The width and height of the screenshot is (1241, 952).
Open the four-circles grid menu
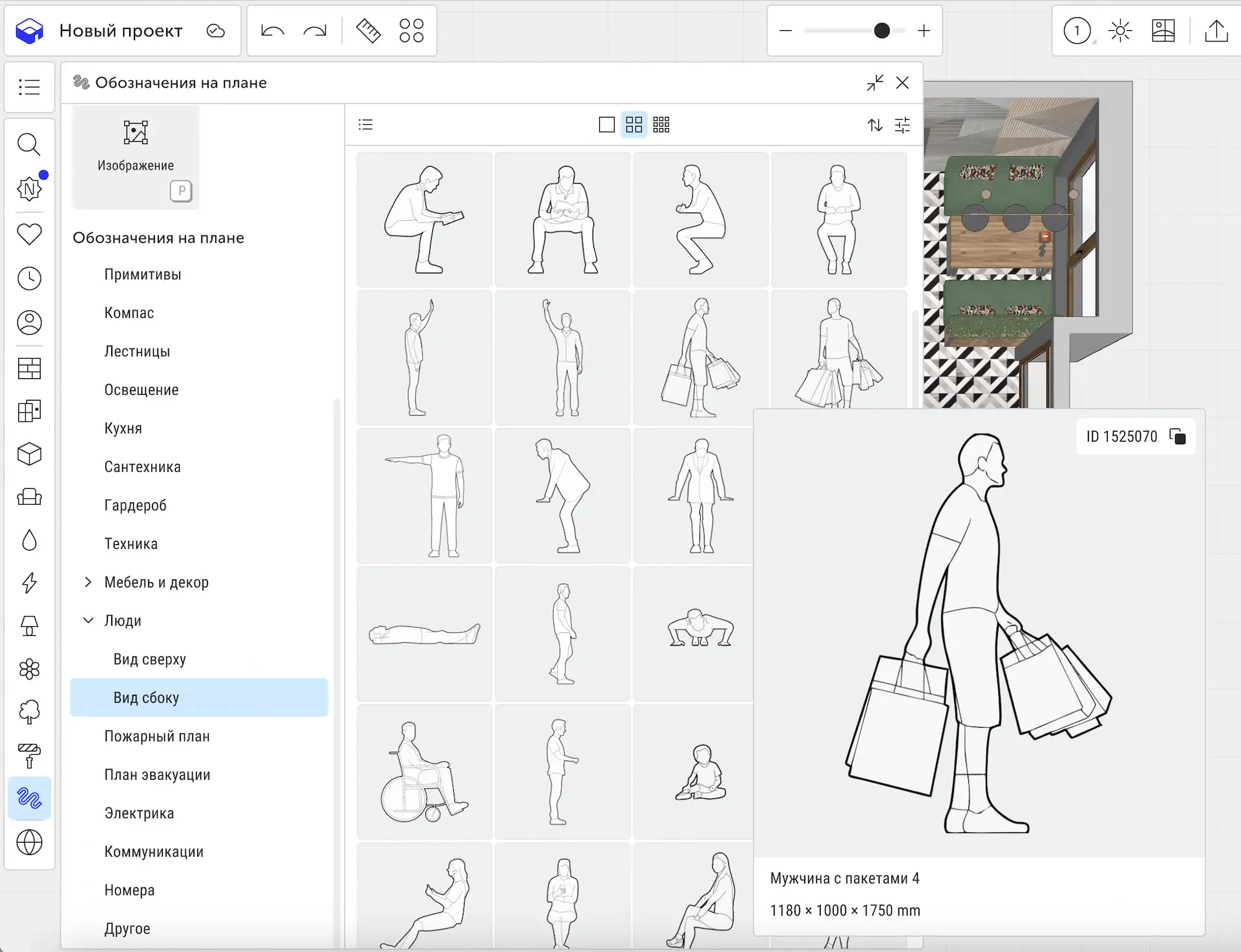411,30
